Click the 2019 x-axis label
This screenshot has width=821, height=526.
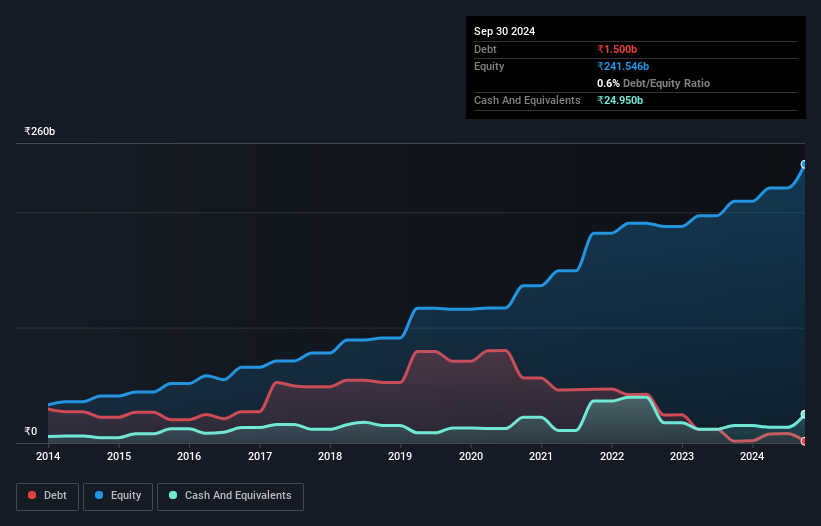(x=400, y=456)
